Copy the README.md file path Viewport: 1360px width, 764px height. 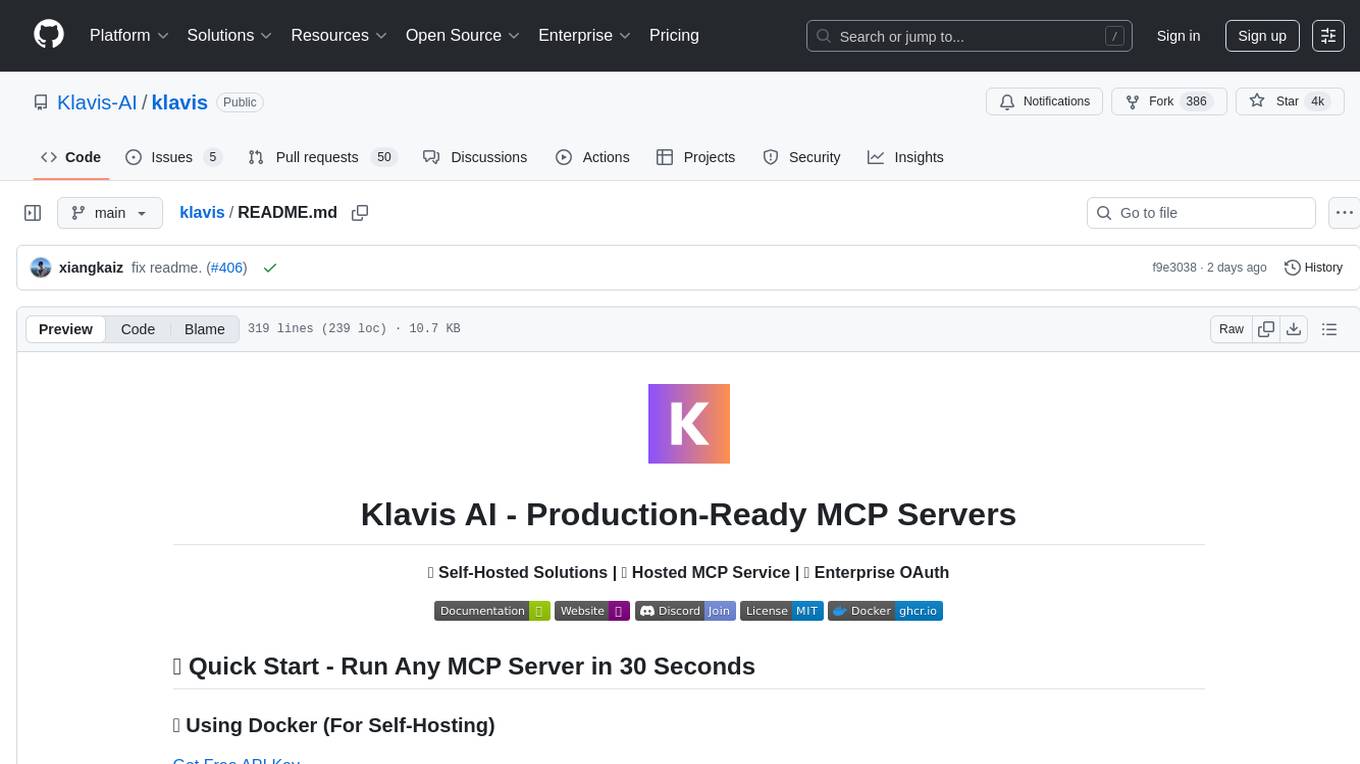click(360, 213)
